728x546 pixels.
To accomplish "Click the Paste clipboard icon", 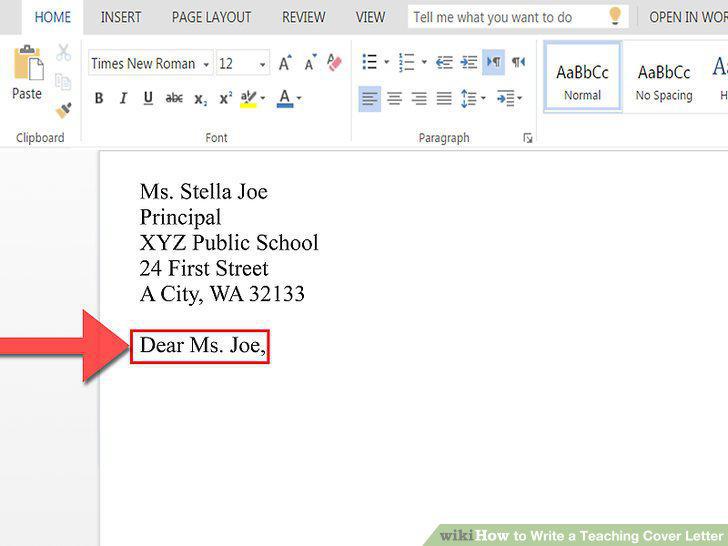I will [x=27, y=64].
